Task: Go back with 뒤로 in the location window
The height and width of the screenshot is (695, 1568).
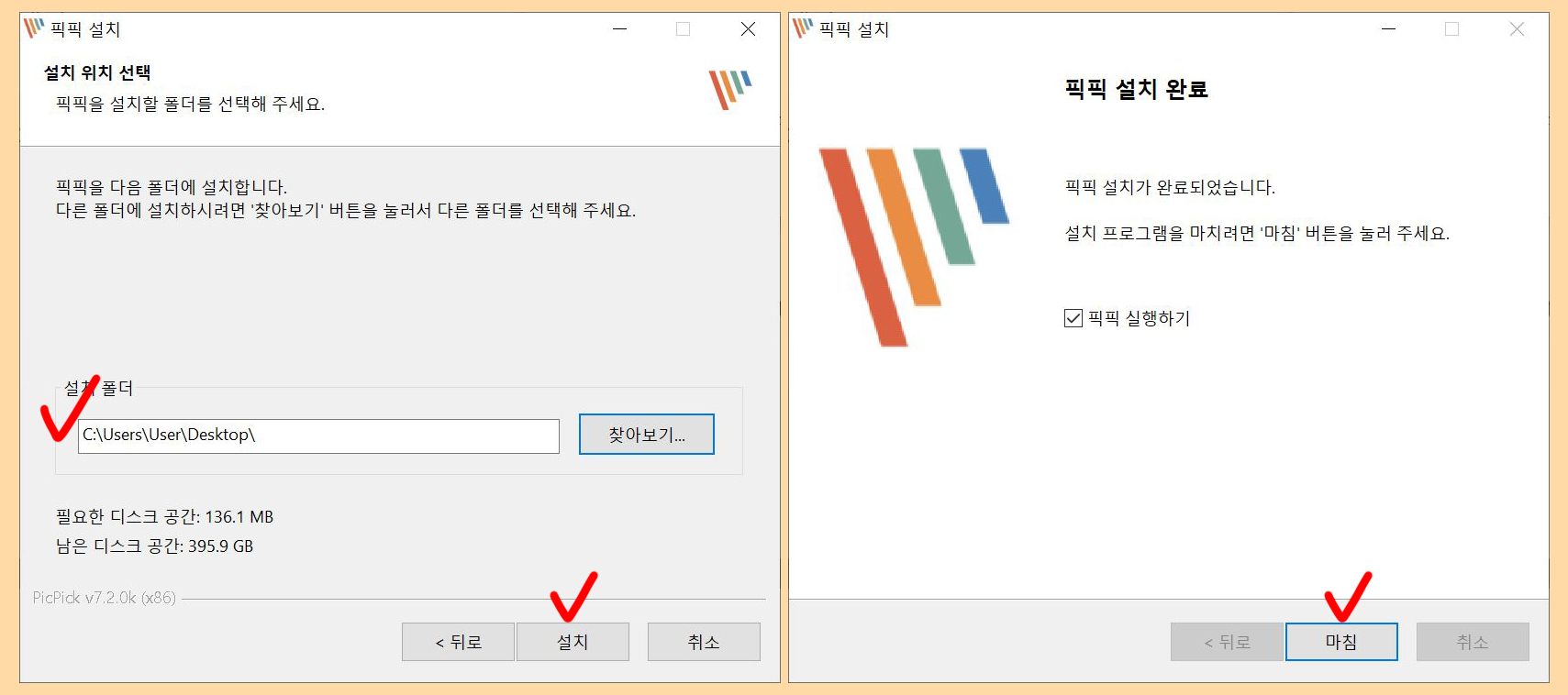Action: coord(458,642)
